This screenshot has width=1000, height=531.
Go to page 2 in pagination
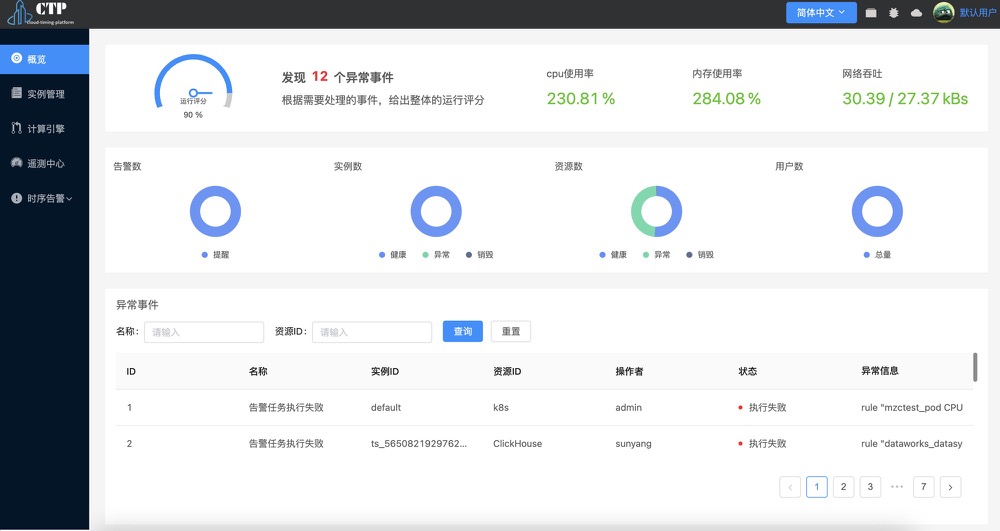[x=843, y=487]
